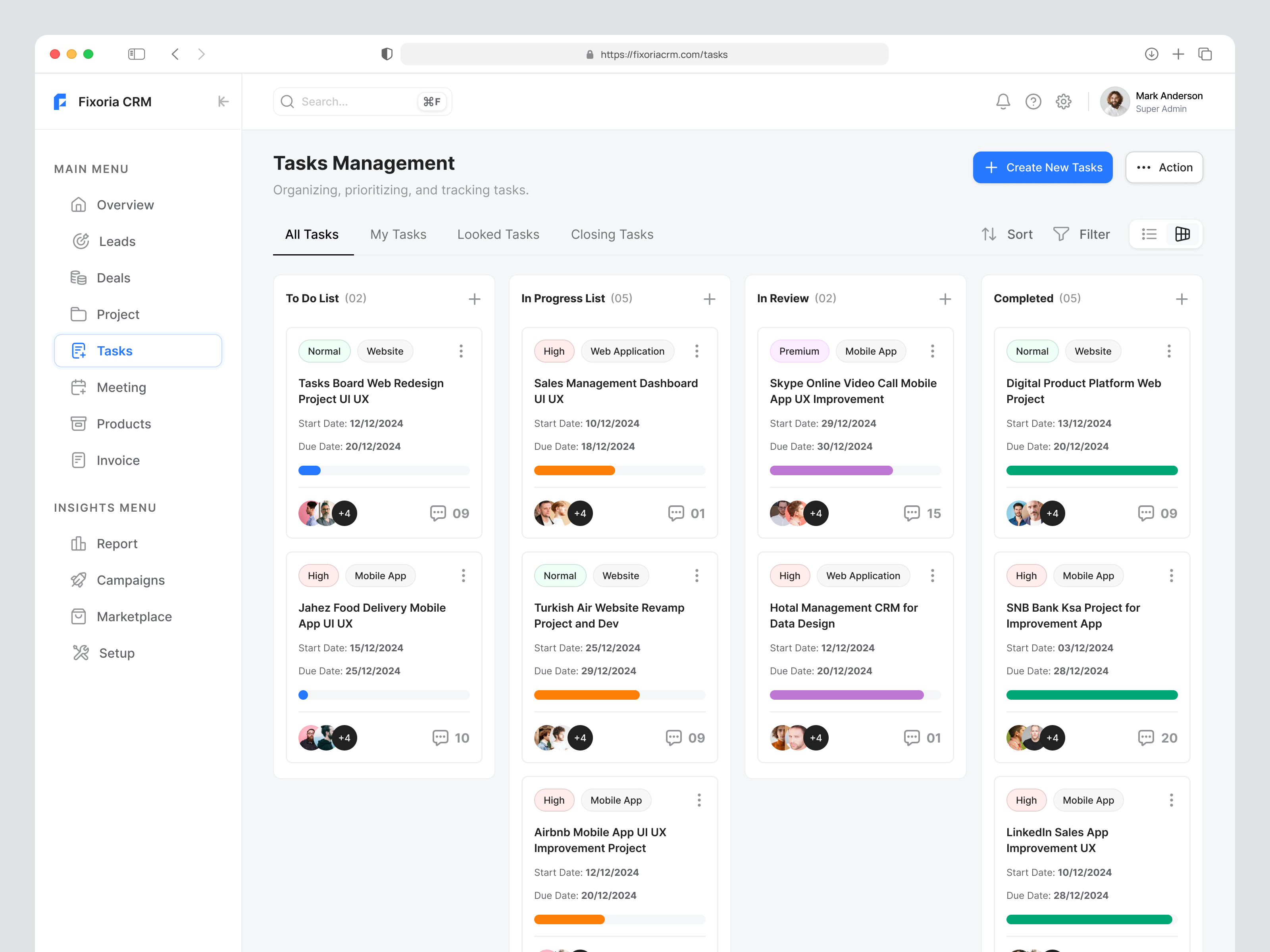Open the Invoice page

[x=118, y=460]
